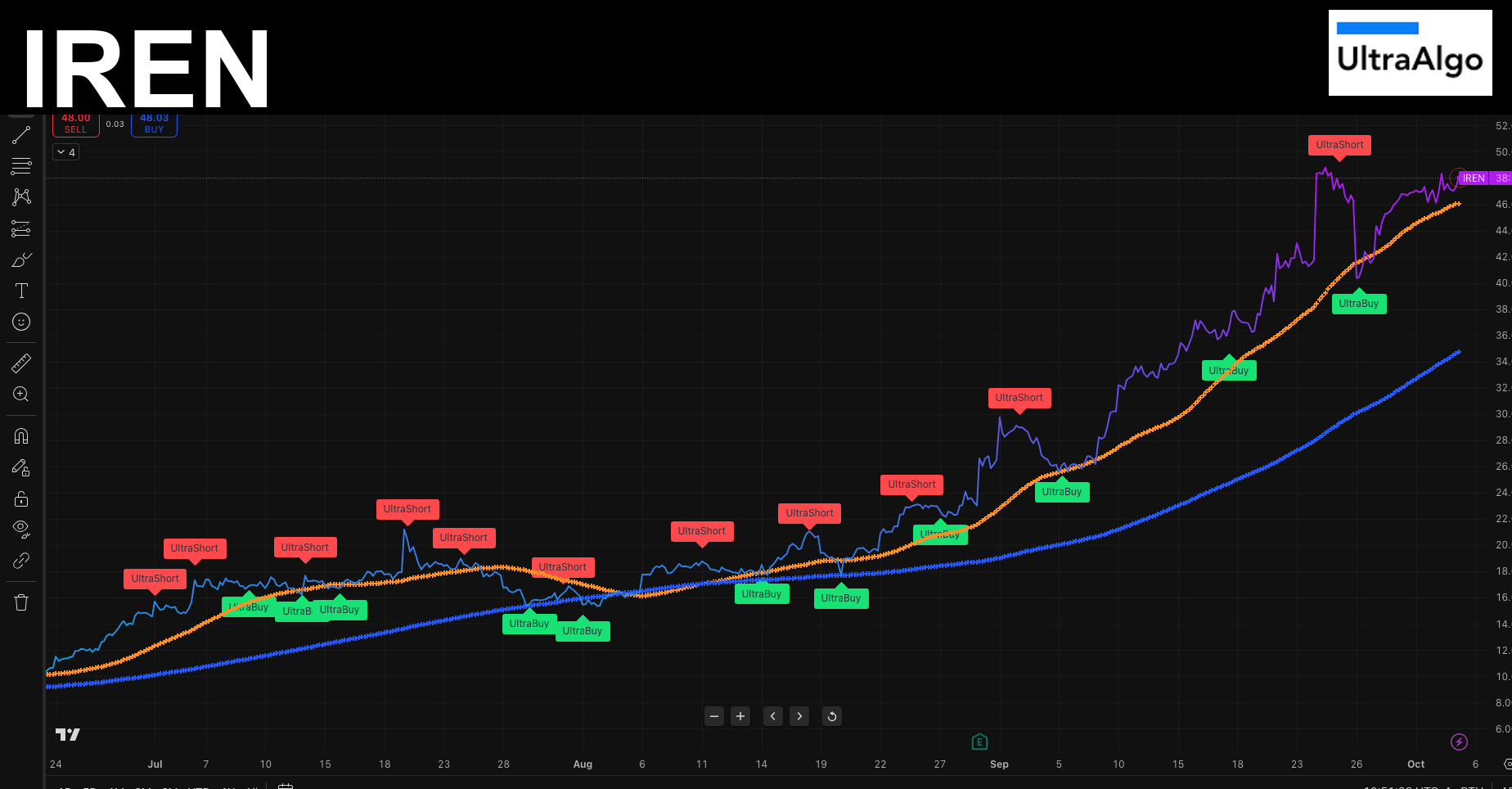Image resolution: width=1512 pixels, height=789 pixels.
Task: Click the magnifier Zoom In tool
Action: (x=21, y=394)
